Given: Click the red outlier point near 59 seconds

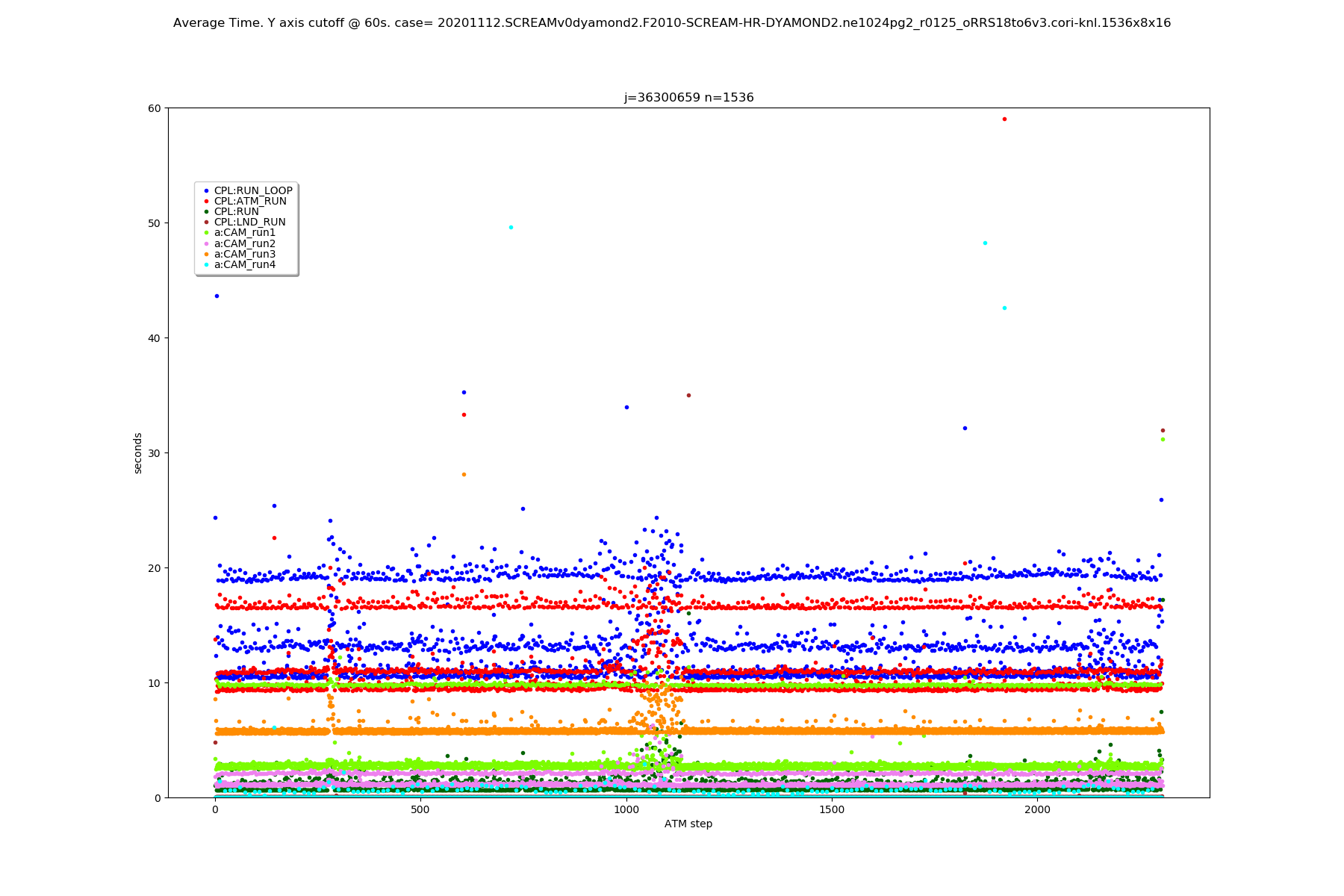Looking at the screenshot, I should click(1004, 119).
